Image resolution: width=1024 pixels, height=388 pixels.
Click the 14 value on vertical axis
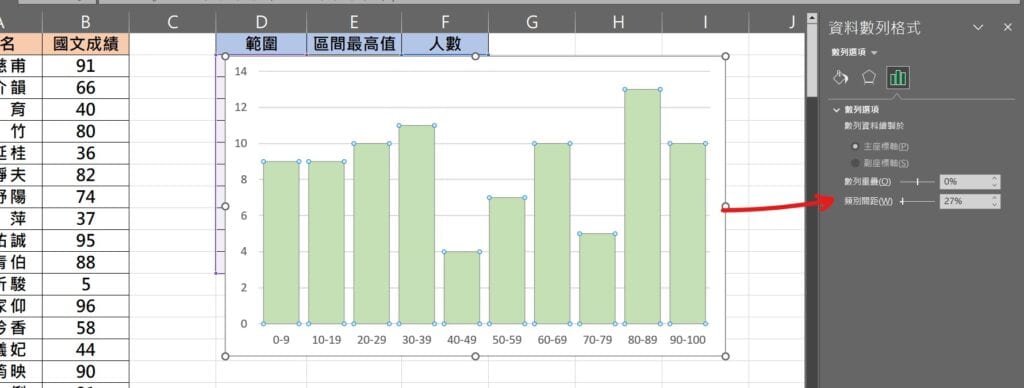click(x=240, y=71)
